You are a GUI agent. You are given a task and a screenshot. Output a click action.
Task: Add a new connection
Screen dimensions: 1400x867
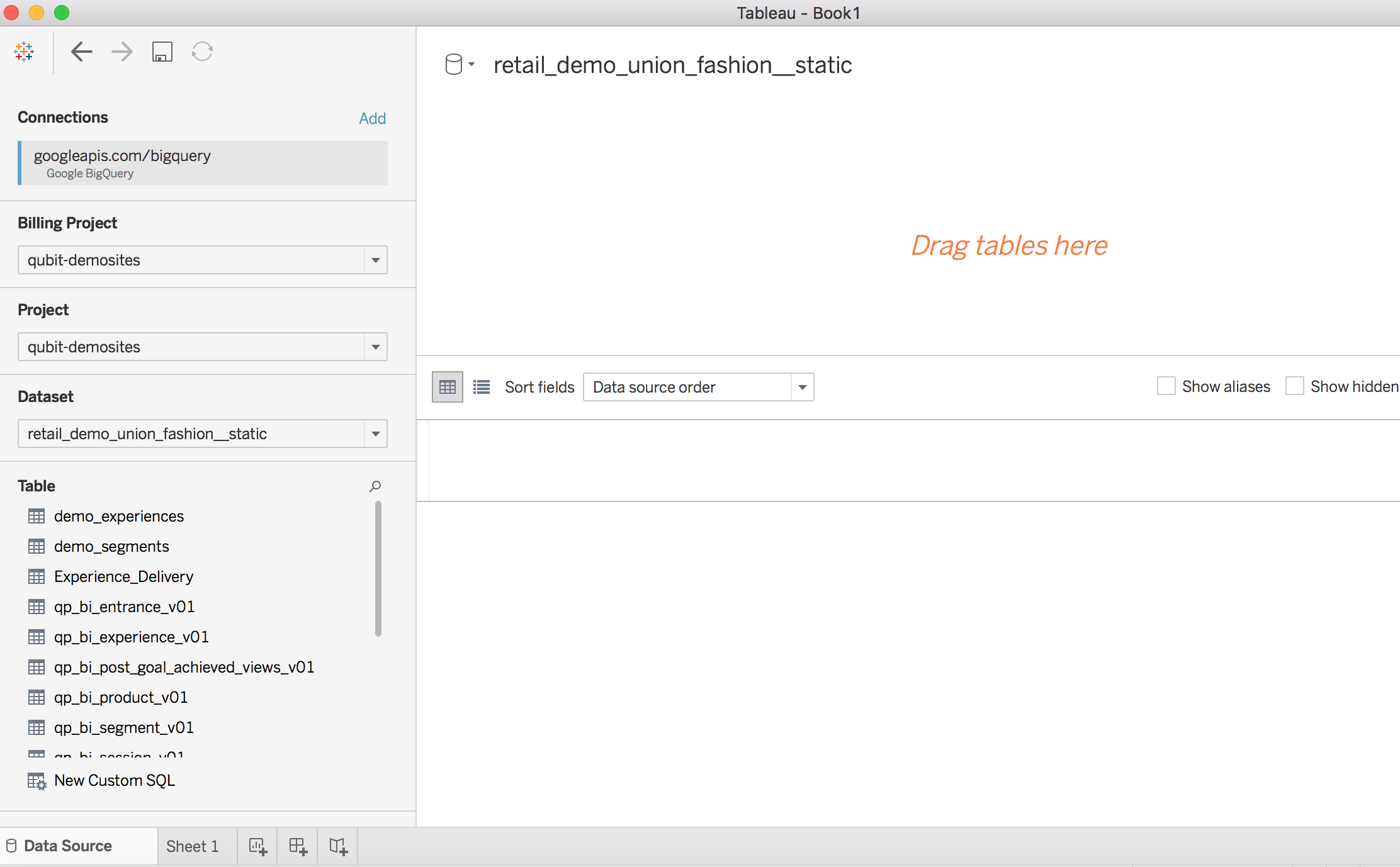(372, 118)
